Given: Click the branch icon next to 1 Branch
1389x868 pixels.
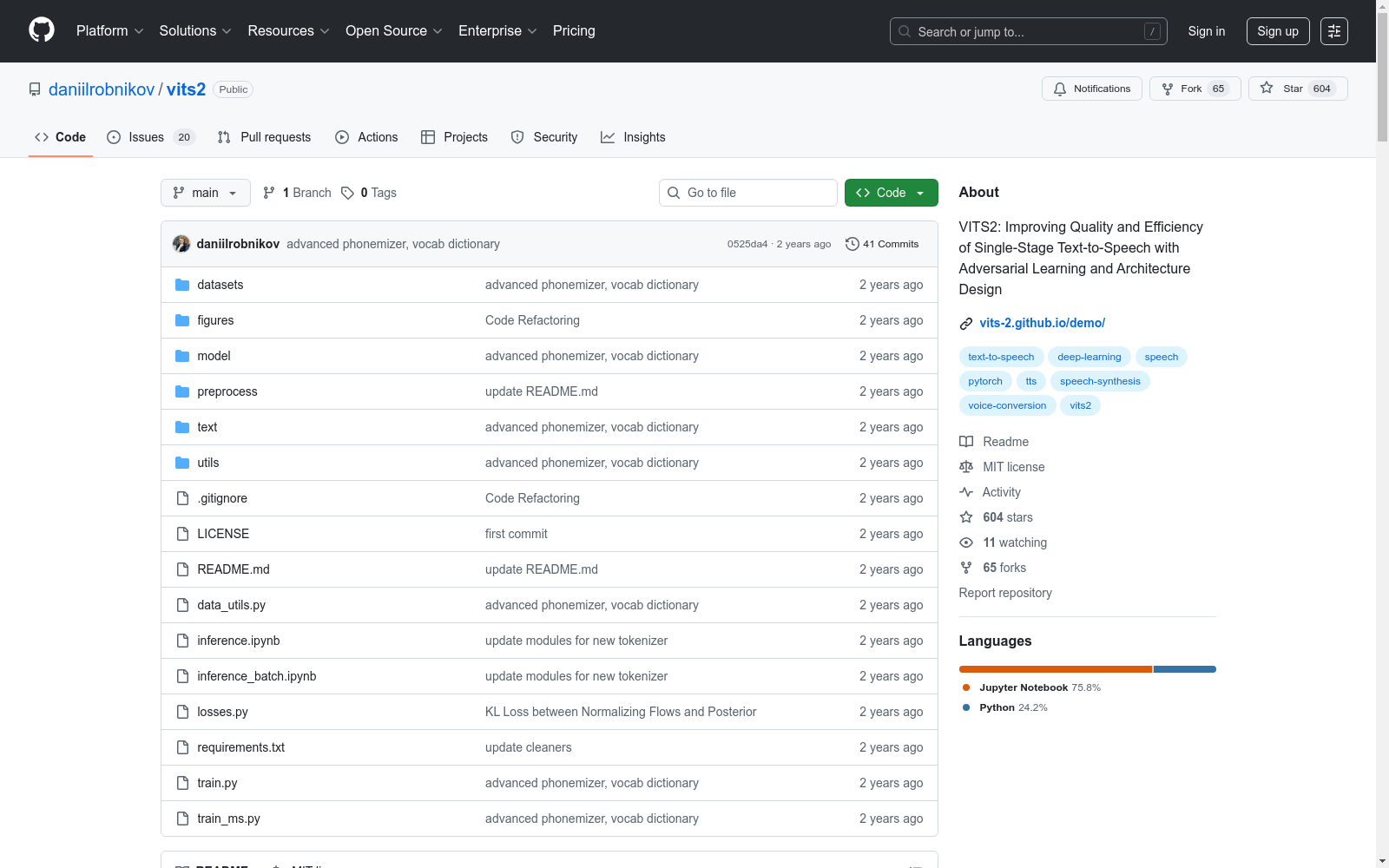Looking at the screenshot, I should (x=269, y=193).
